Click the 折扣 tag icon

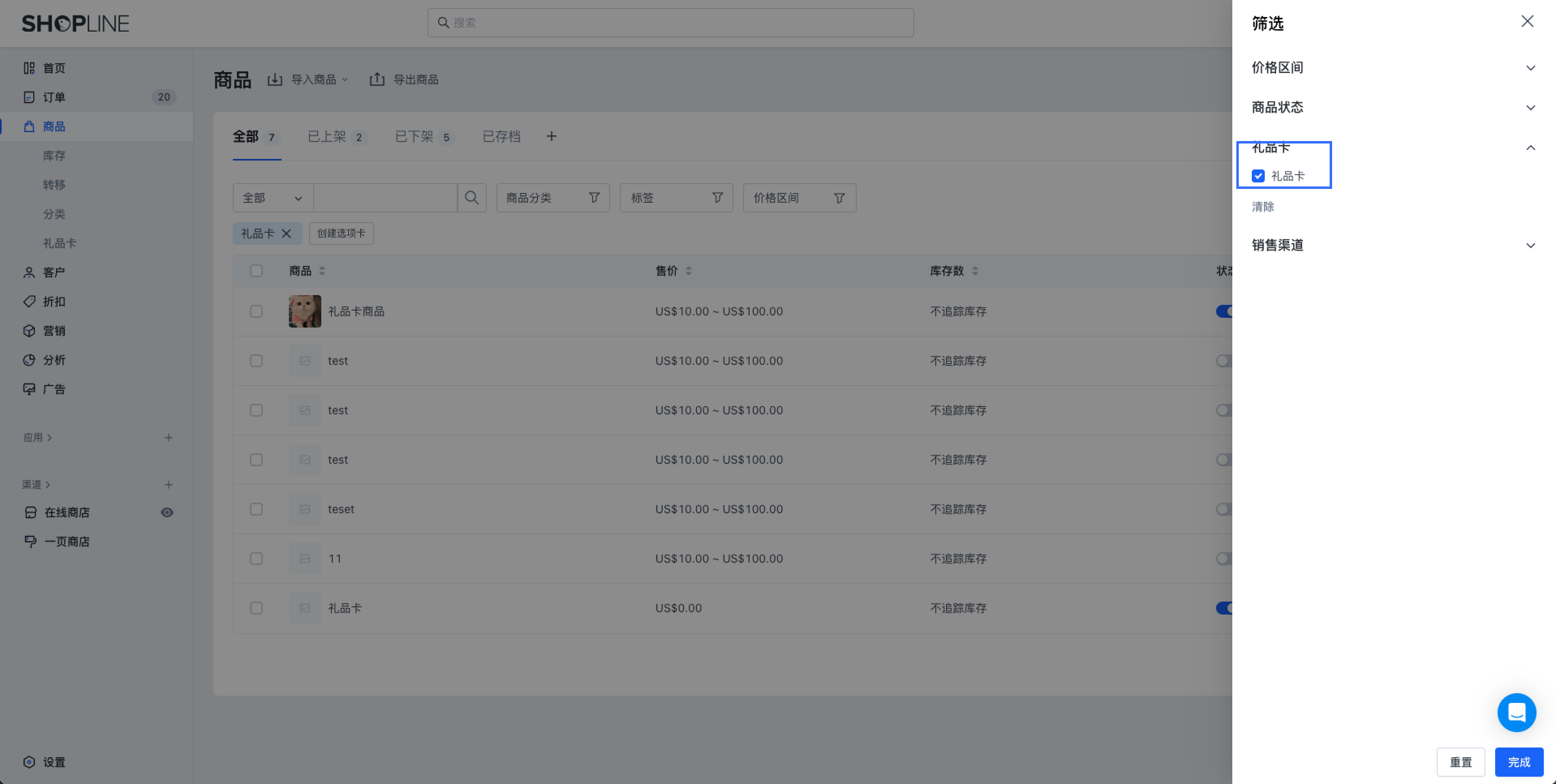pos(29,302)
